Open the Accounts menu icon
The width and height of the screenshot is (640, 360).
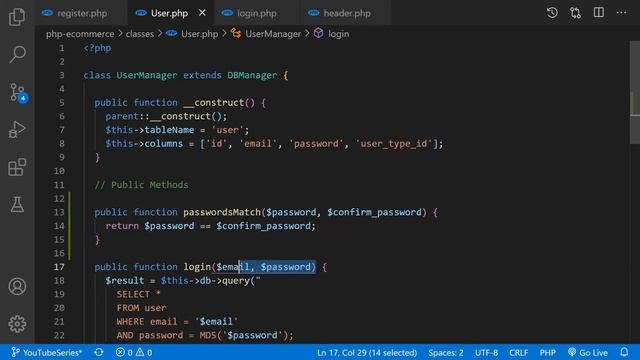coord(17,287)
